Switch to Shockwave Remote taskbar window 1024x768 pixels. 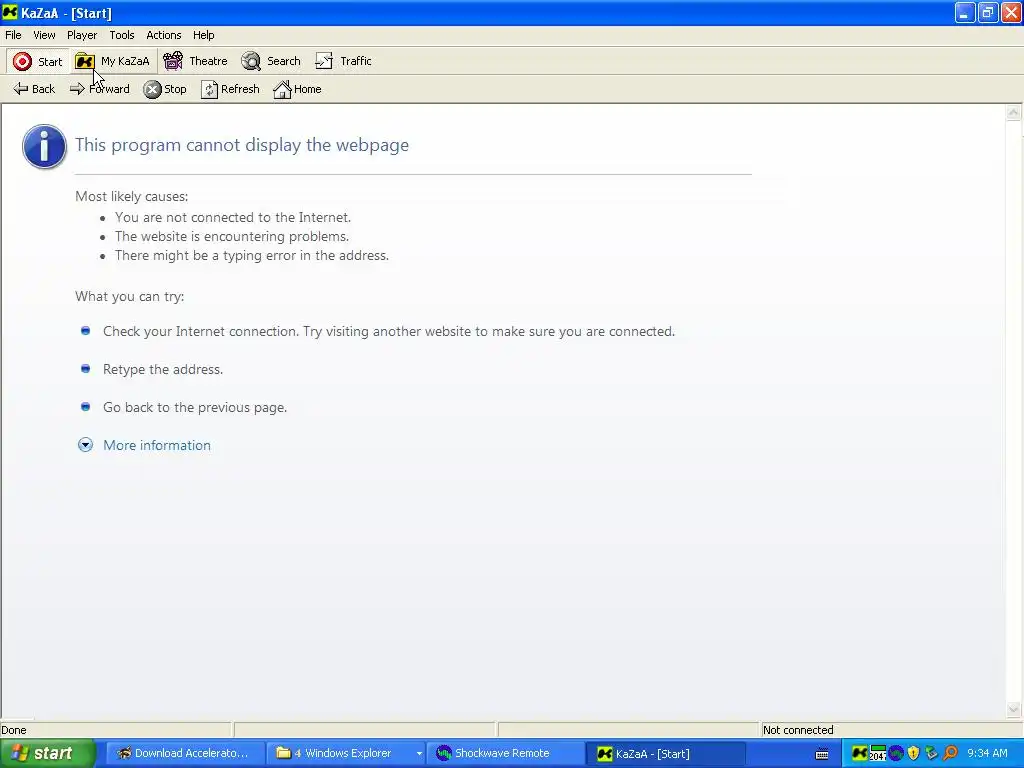pos(503,754)
